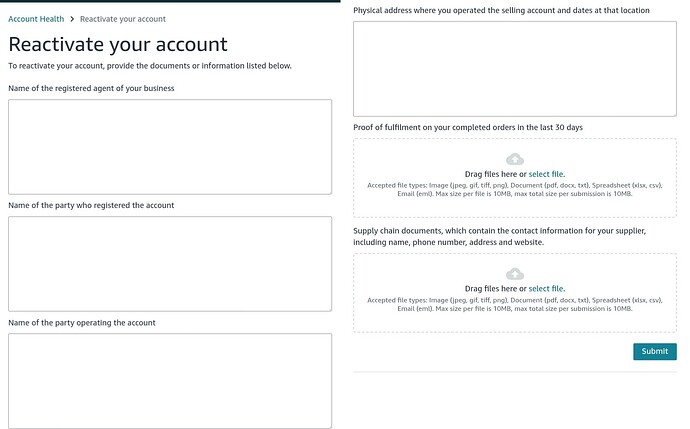
Task: Click the 'Proof of fulfilment' section label
Action: pyautogui.click(x=467, y=127)
